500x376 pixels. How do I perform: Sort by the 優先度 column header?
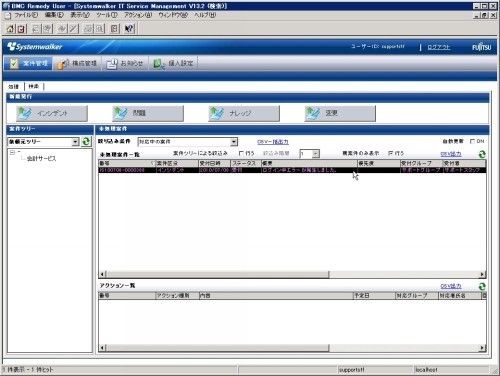379,163
